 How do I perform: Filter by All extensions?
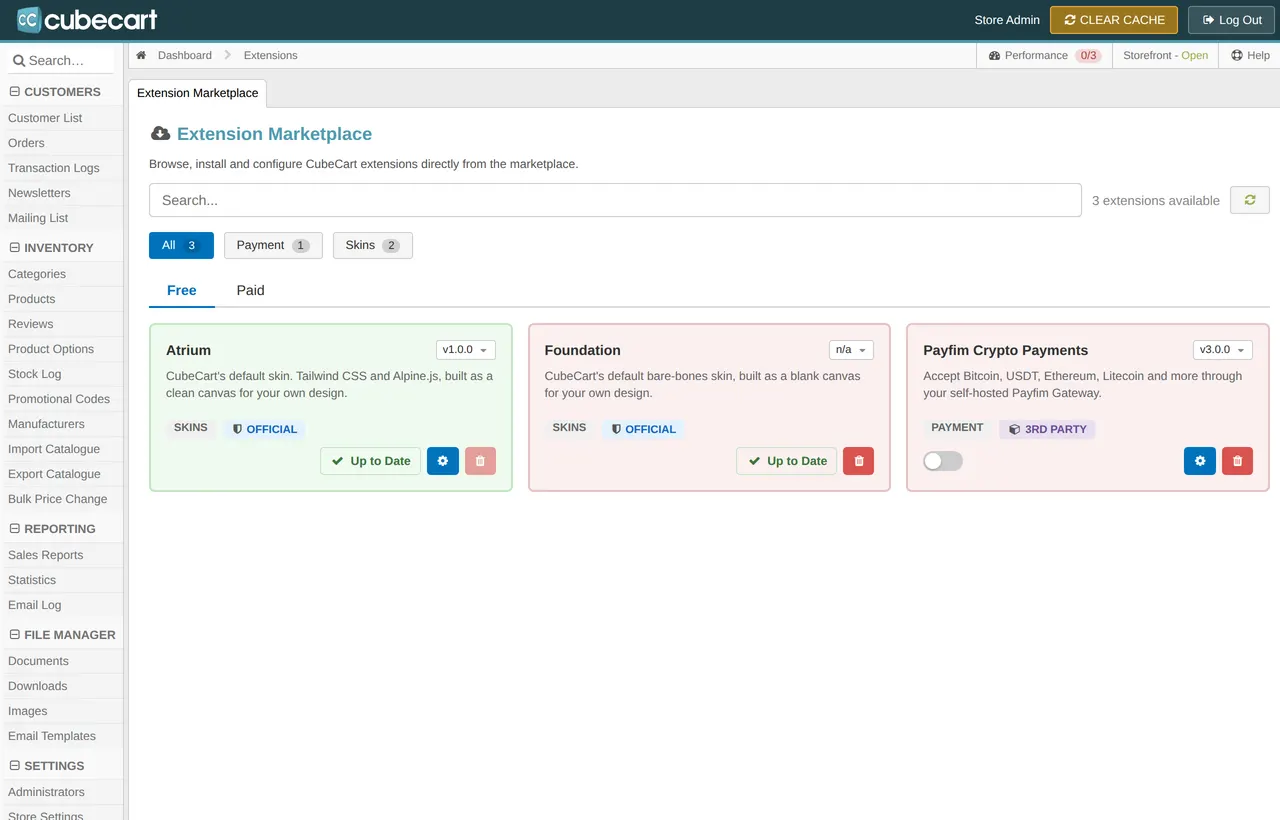point(181,245)
